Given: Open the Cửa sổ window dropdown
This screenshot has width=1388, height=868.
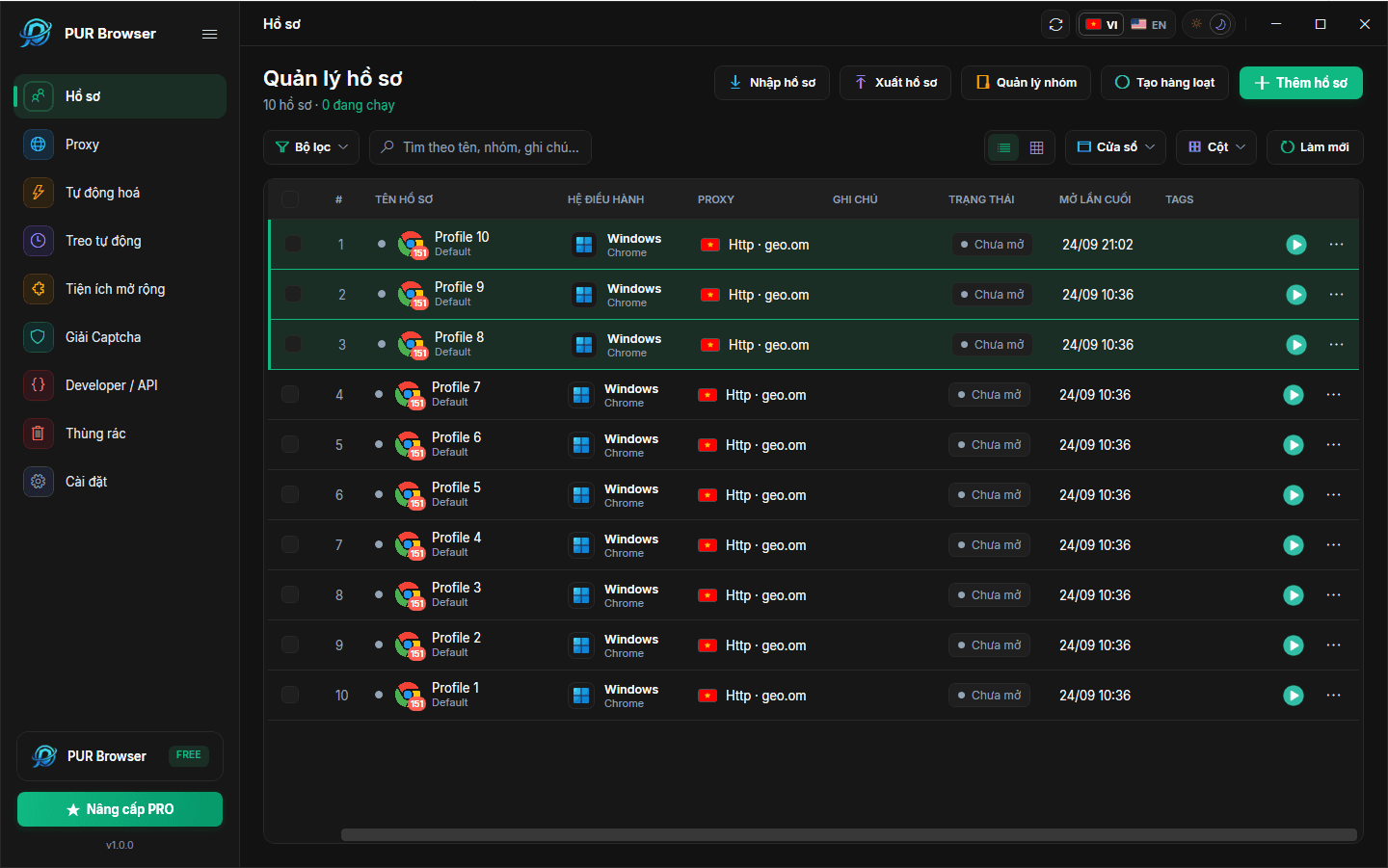Looking at the screenshot, I should click(1116, 147).
